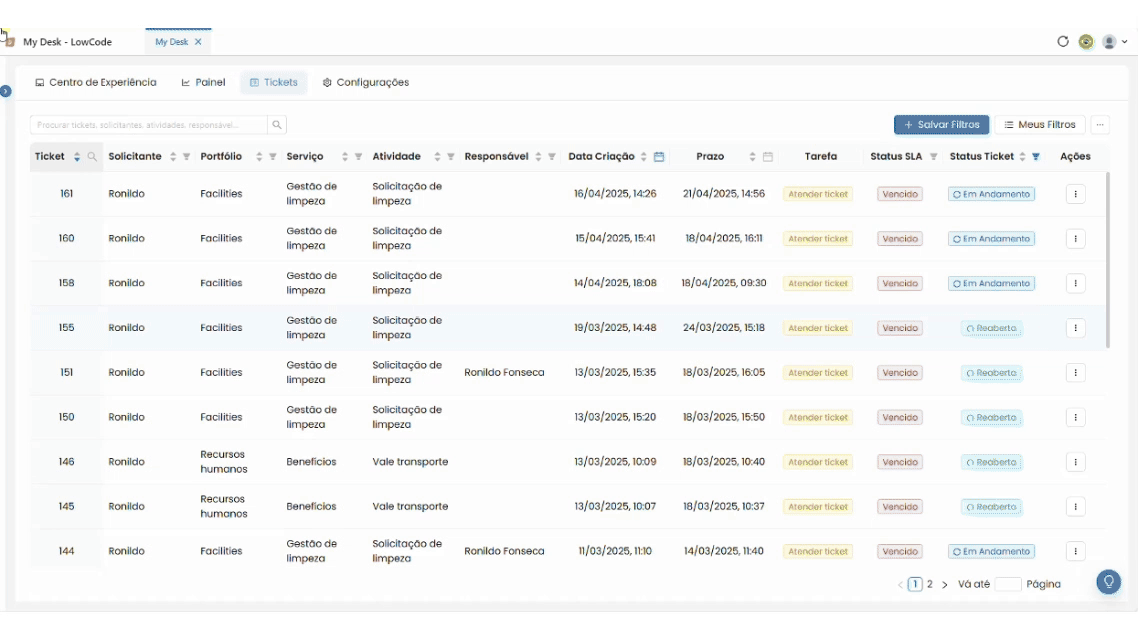
Task: Click the table's vertical scrollbar
Action: click(1108, 260)
